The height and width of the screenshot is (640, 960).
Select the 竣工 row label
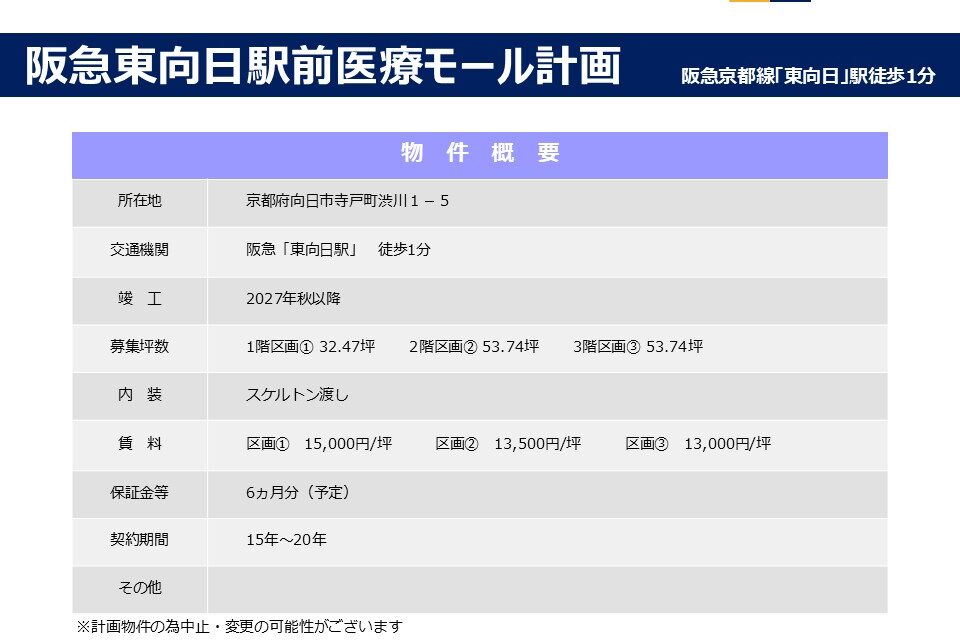140,299
